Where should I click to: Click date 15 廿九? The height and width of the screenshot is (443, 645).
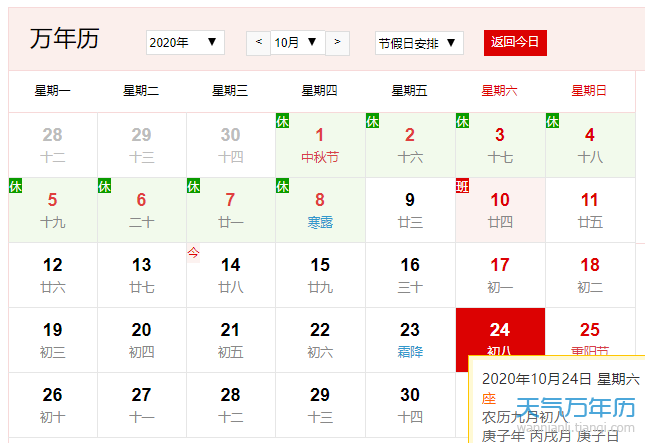pyautogui.click(x=320, y=275)
